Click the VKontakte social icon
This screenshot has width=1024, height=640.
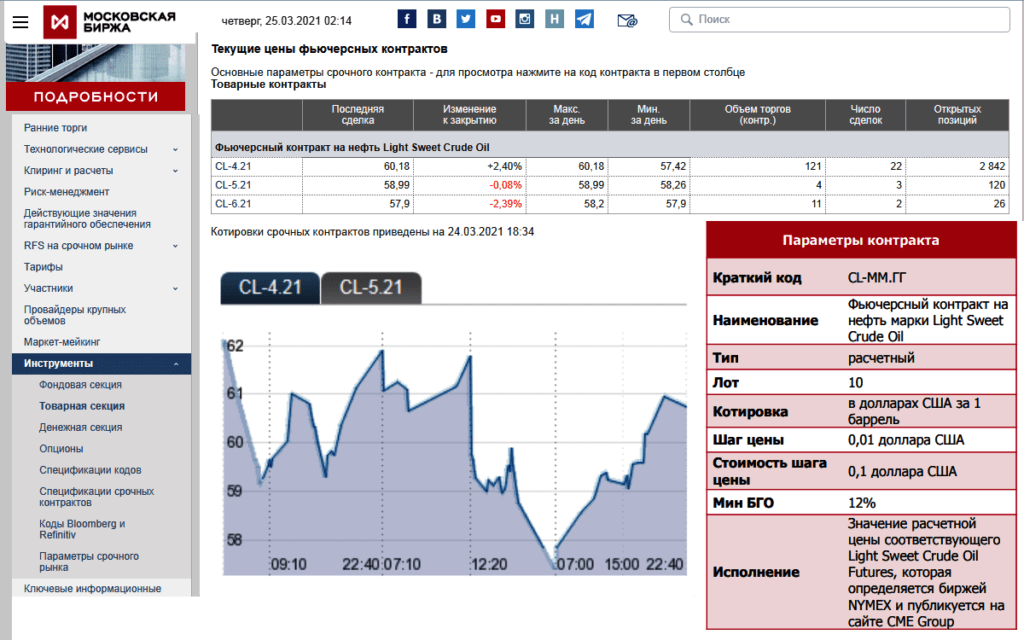point(436,18)
